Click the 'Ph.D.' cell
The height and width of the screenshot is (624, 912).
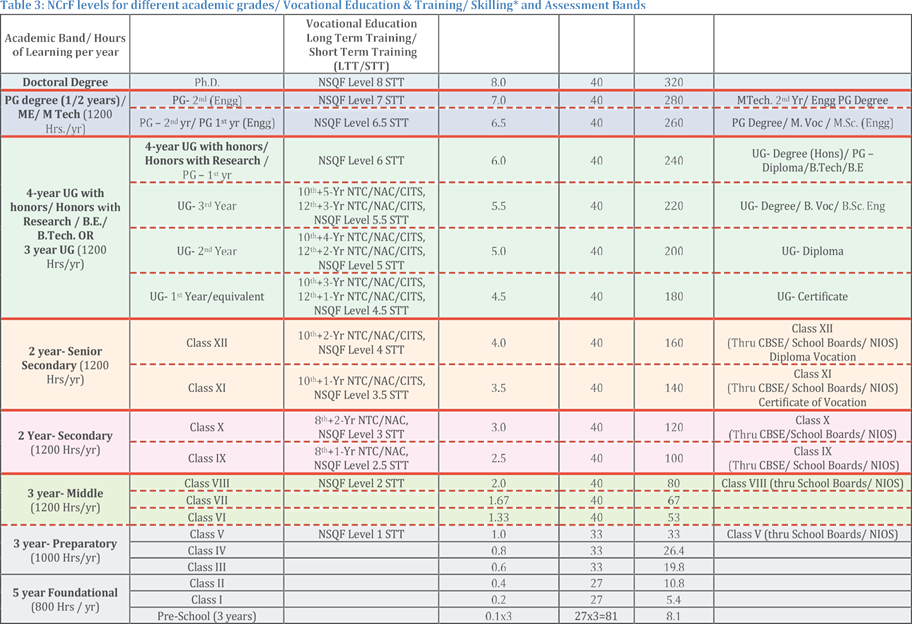pyautogui.click(x=206, y=82)
